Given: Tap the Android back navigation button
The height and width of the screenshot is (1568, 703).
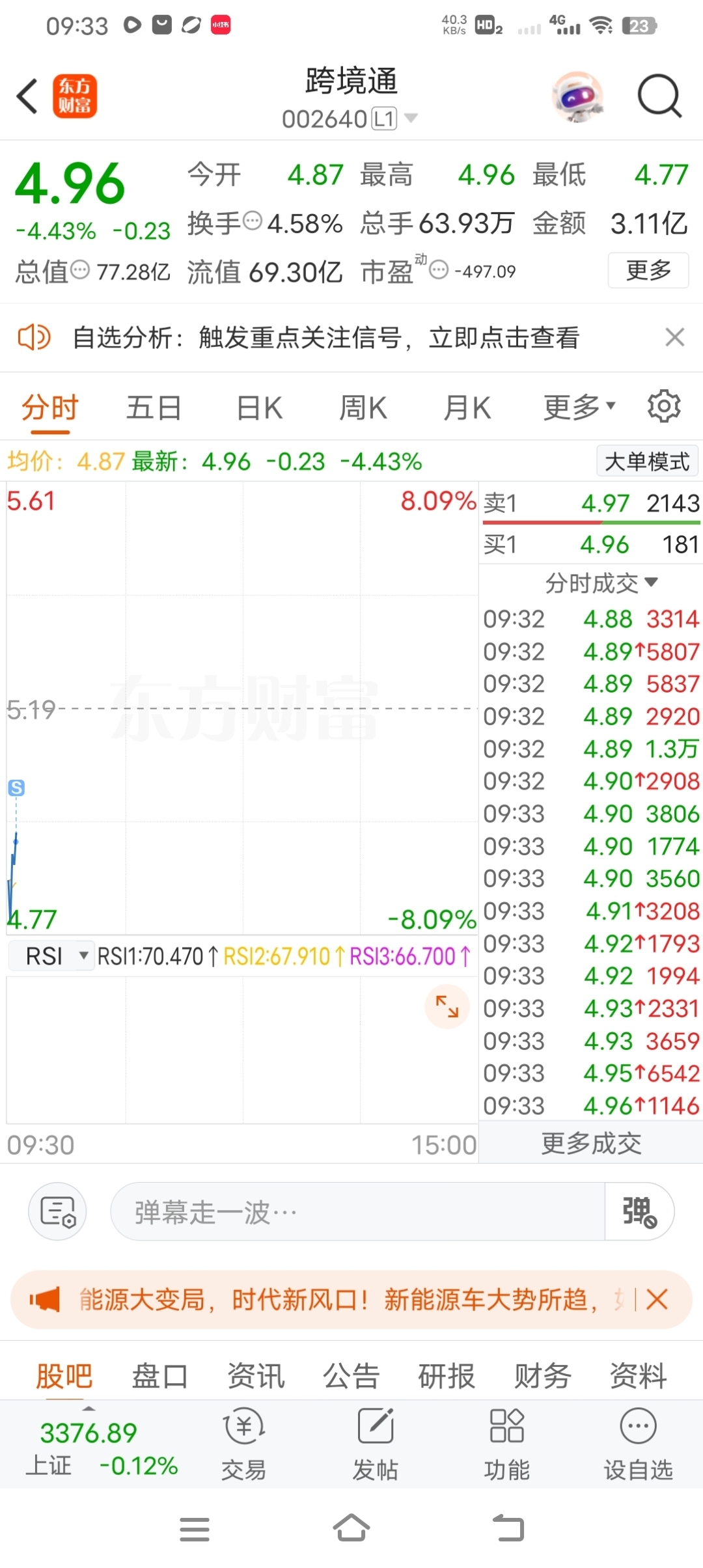Looking at the screenshot, I should coord(508,1528).
